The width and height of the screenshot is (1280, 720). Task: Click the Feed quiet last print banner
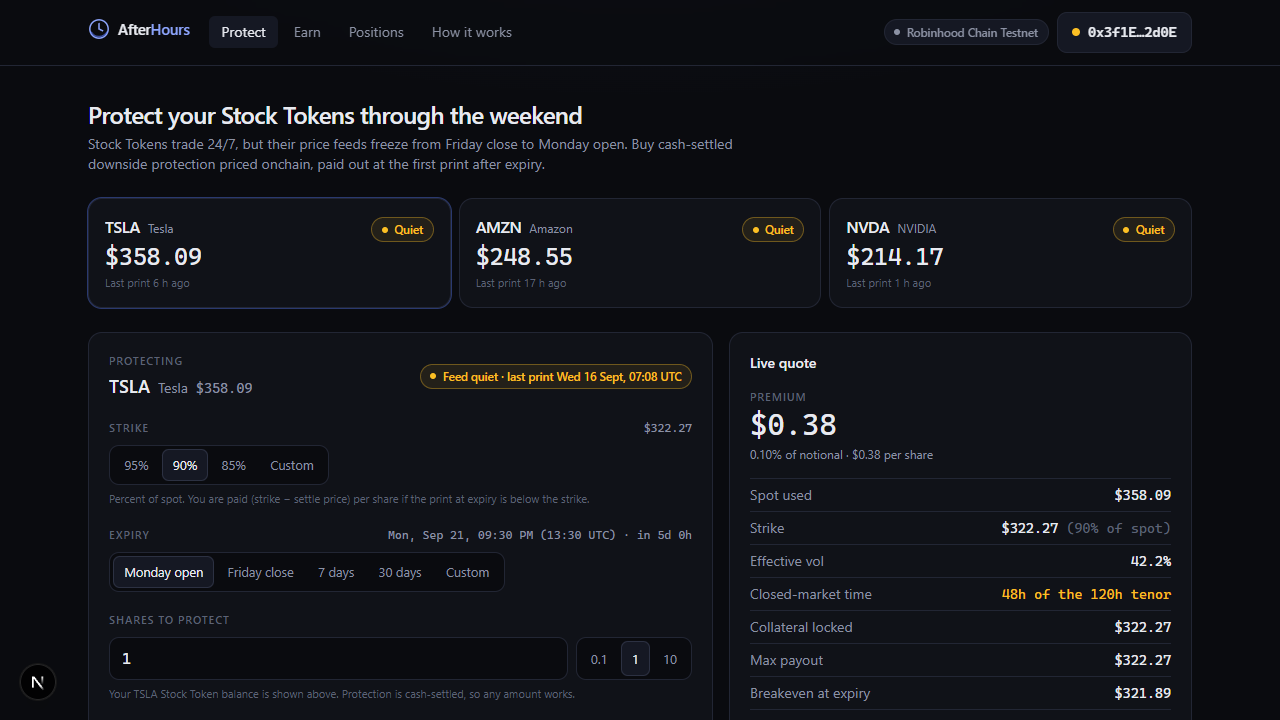tap(556, 377)
